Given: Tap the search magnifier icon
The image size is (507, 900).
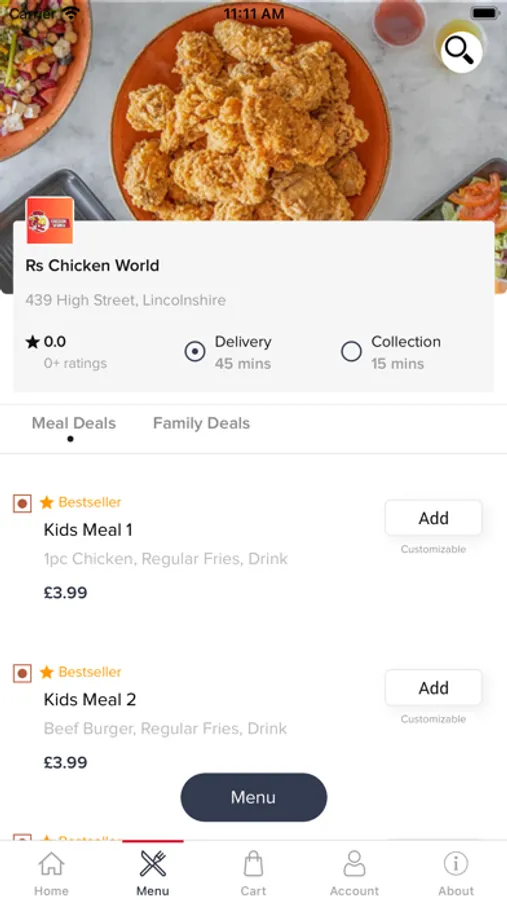Looking at the screenshot, I should click(461, 51).
